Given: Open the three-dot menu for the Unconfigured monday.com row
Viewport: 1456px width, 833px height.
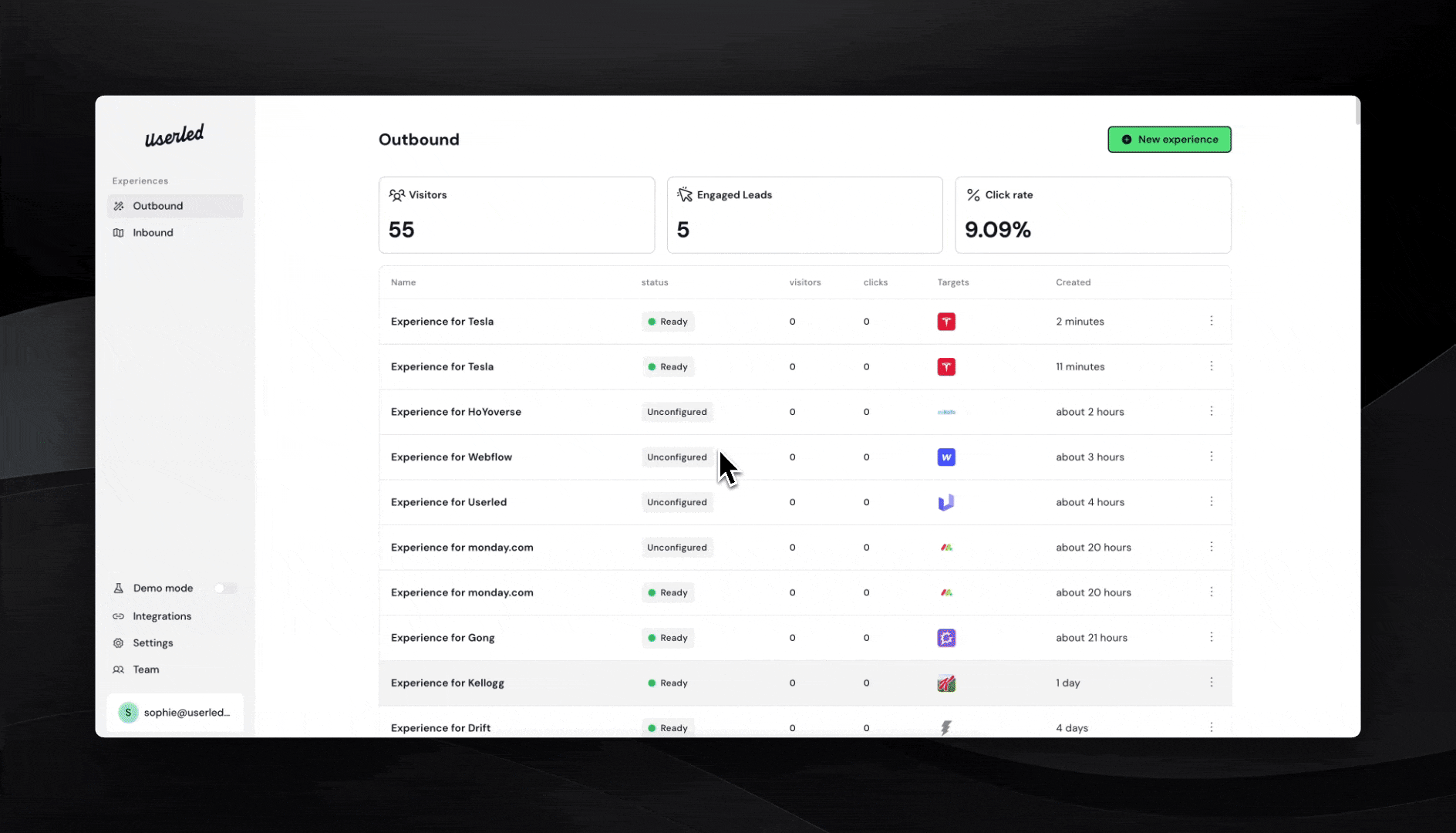Looking at the screenshot, I should (x=1212, y=547).
